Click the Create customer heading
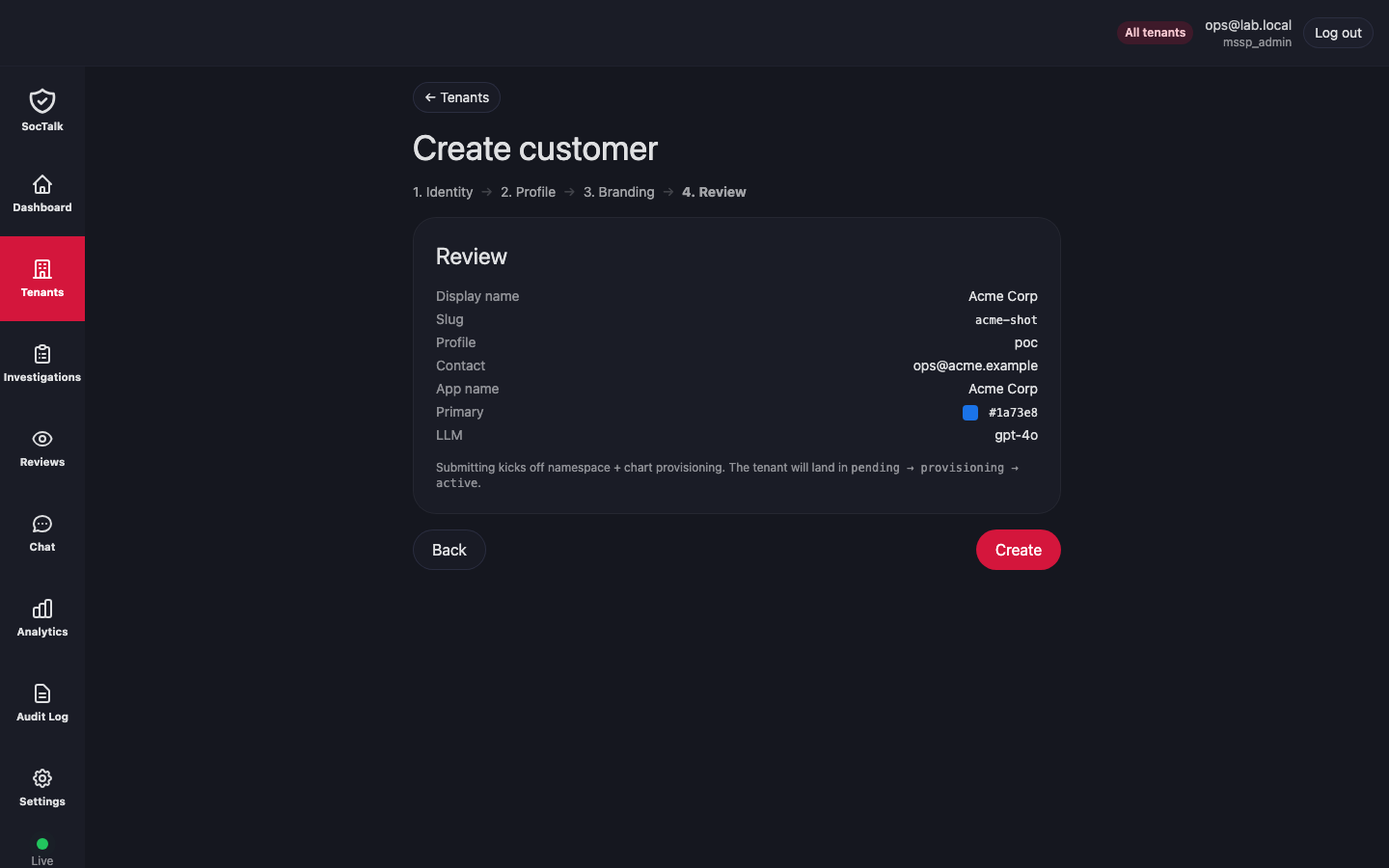This screenshot has height=868, width=1389. pos(535,149)
